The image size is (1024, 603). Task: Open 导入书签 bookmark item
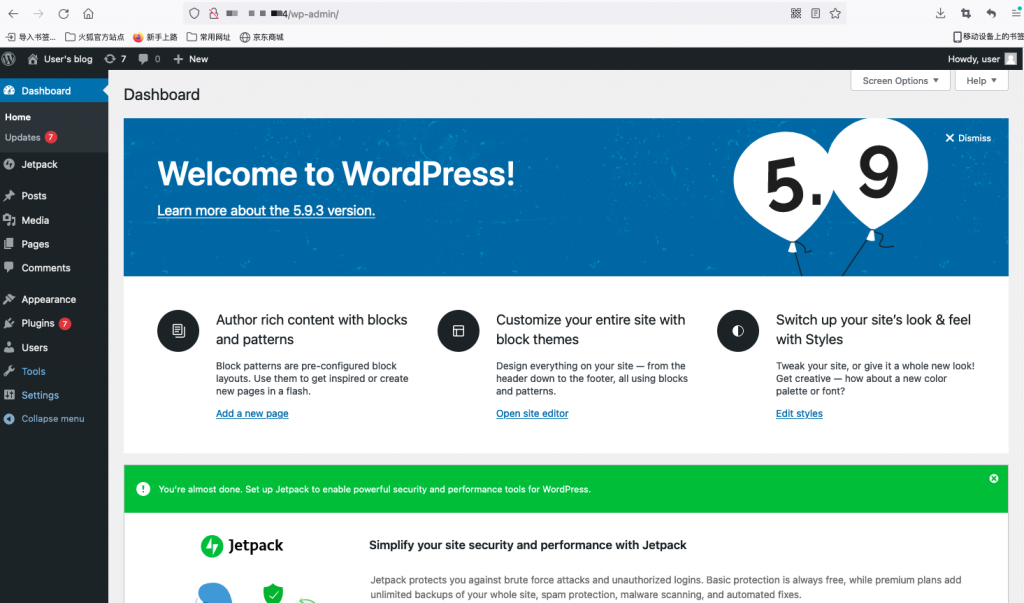31,37
